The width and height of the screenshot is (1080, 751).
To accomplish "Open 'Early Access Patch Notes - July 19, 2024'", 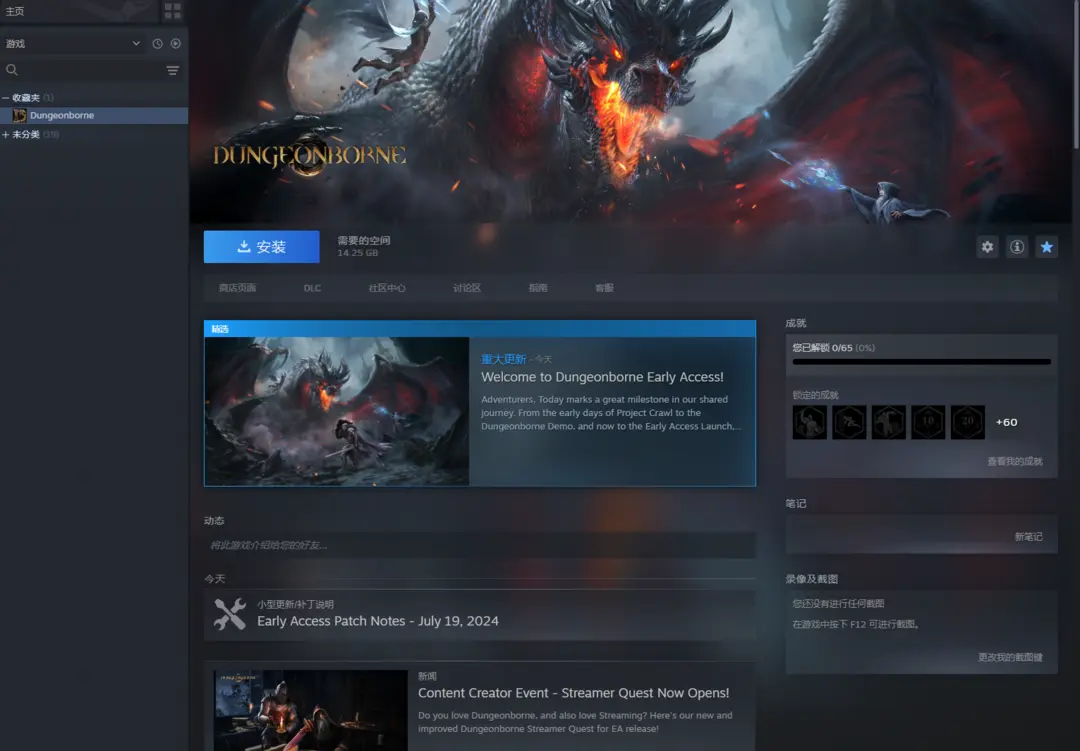I will click(x=377, y=621).
